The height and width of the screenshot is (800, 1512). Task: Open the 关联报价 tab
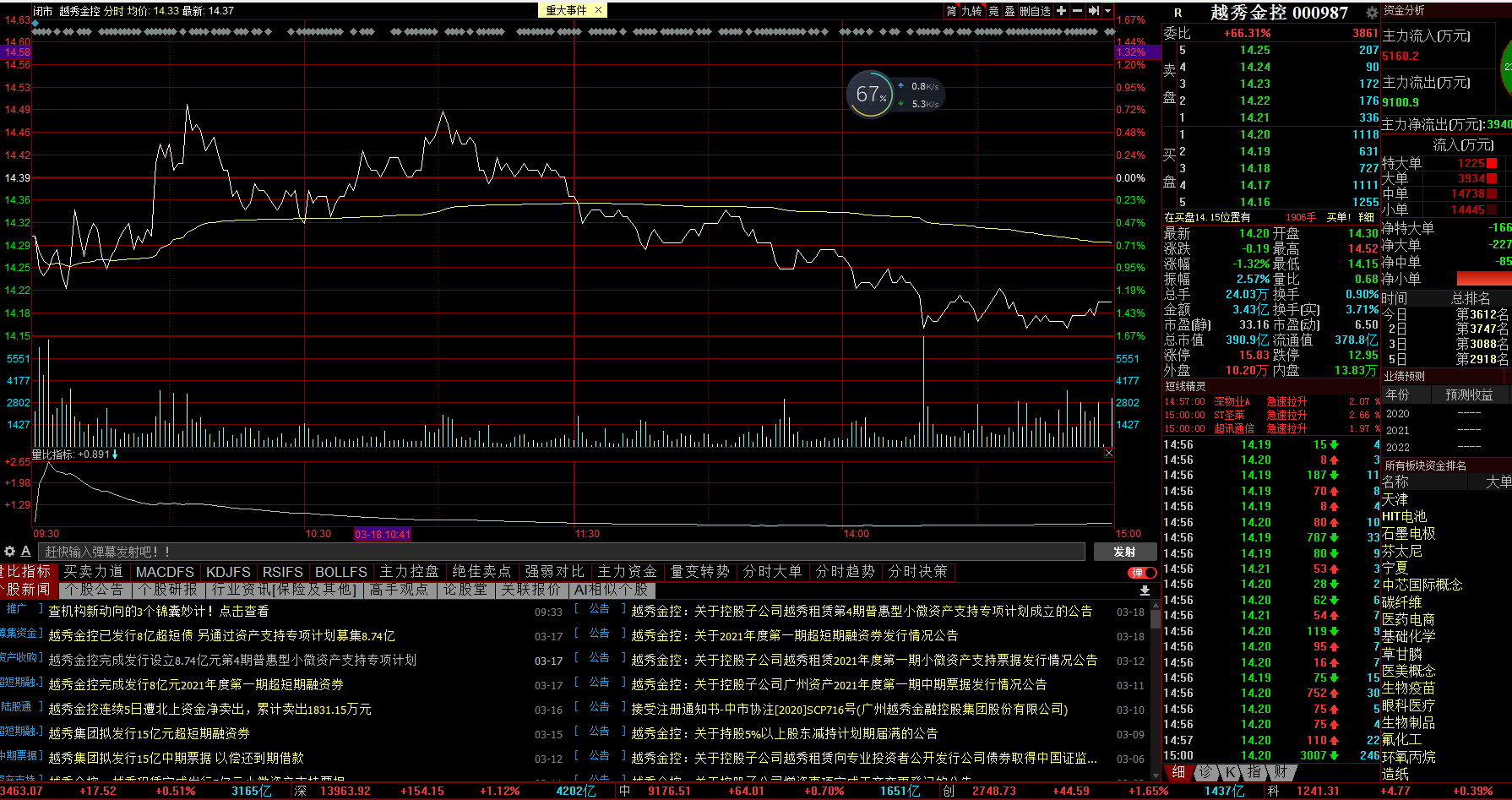click(x=531, y=590)
